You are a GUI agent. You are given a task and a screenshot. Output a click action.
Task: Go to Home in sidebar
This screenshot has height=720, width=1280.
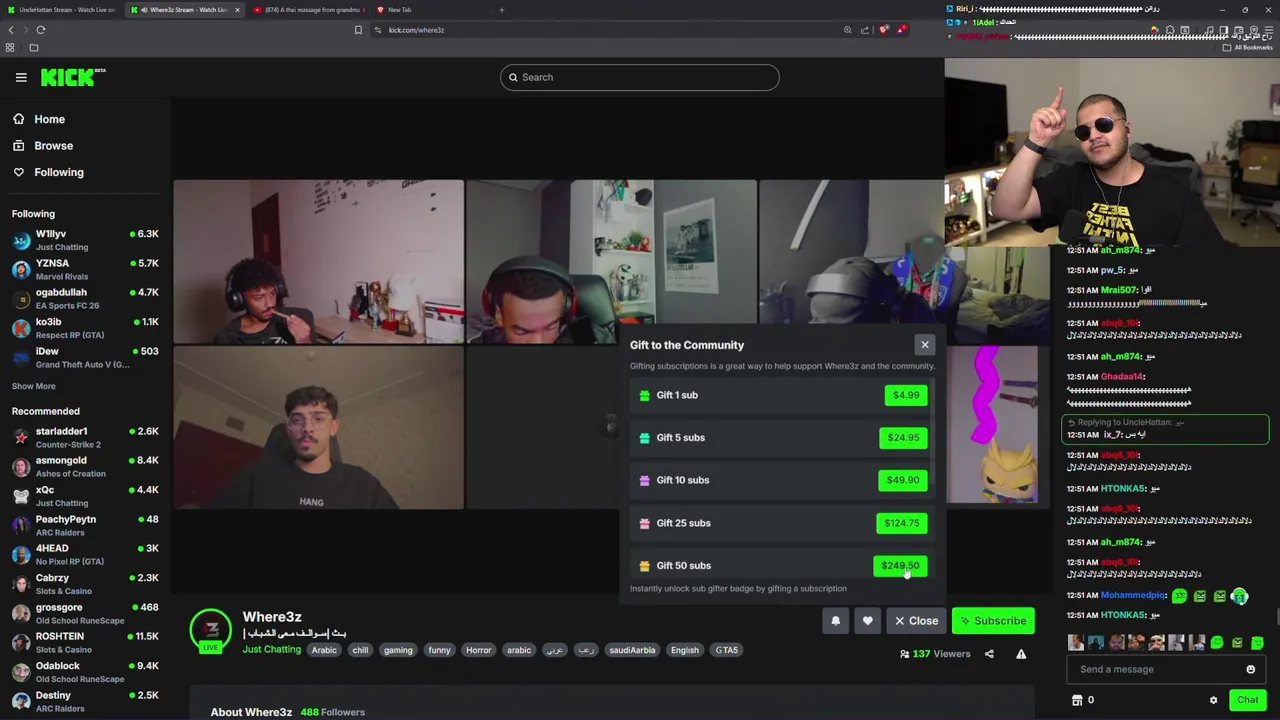tap(39, 119)
